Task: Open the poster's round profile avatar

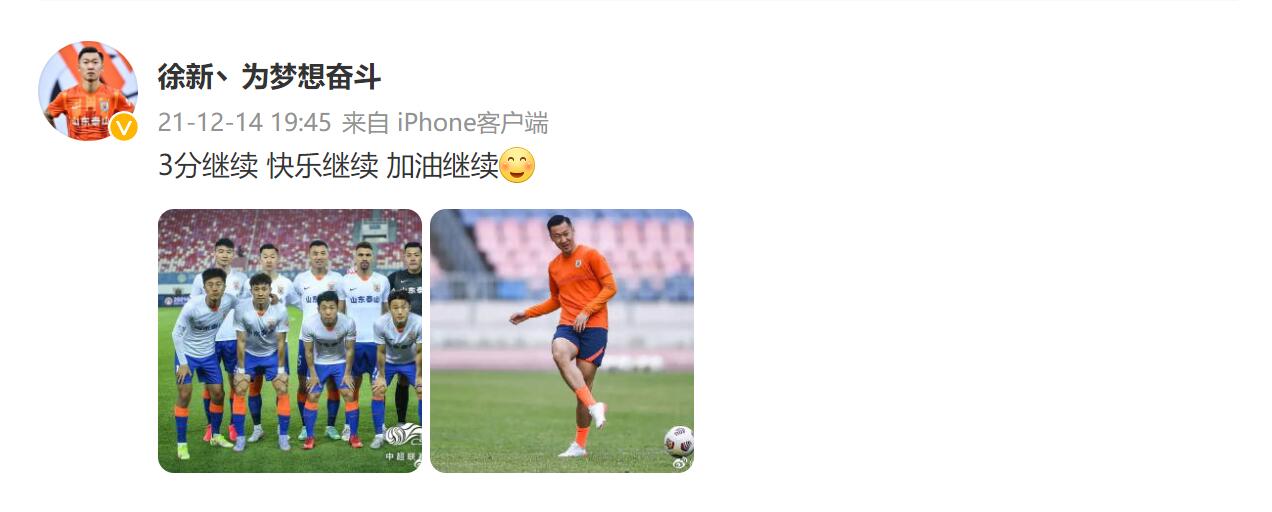Action: point(87,90)
